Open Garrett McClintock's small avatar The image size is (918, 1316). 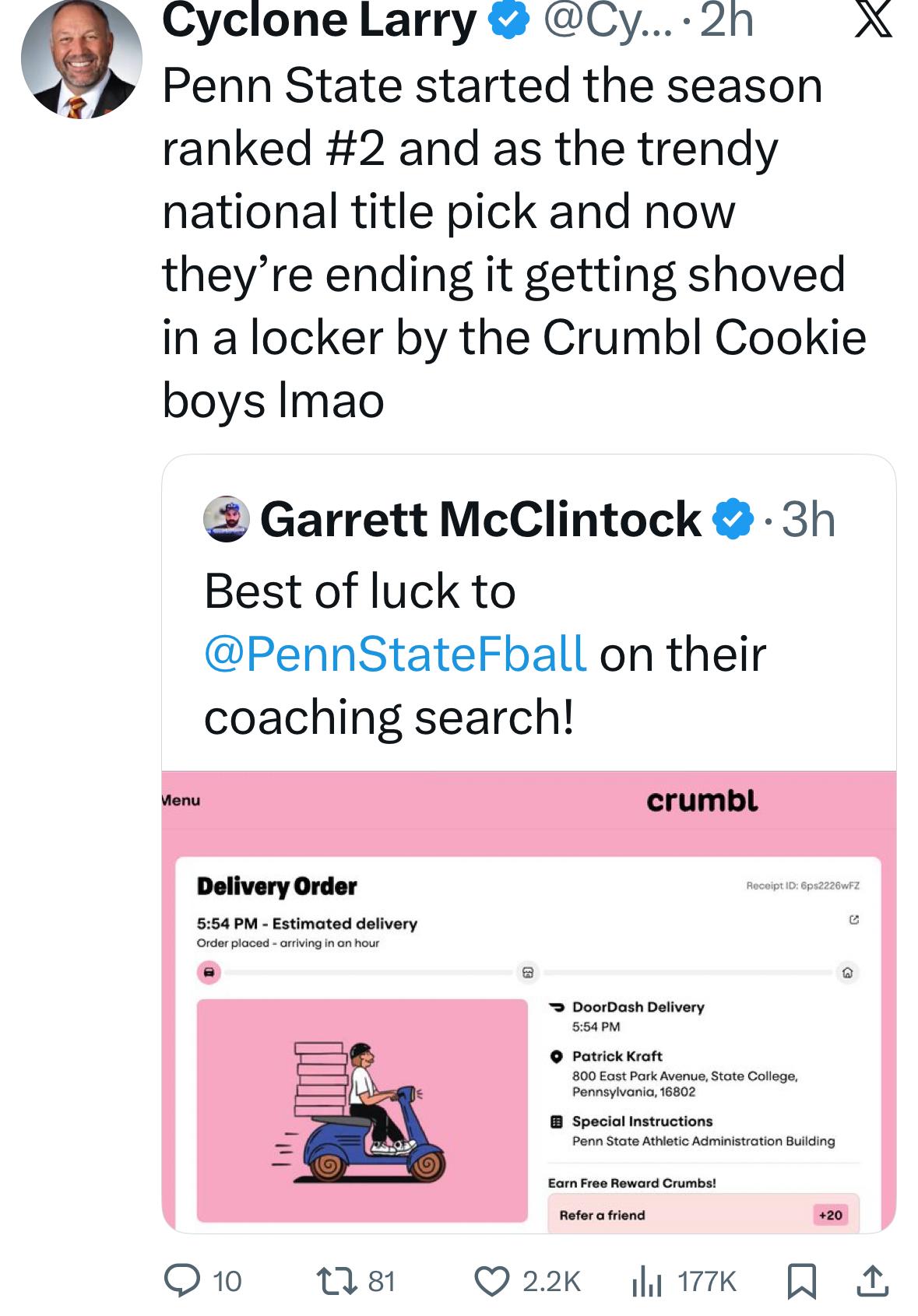[226, 519]
